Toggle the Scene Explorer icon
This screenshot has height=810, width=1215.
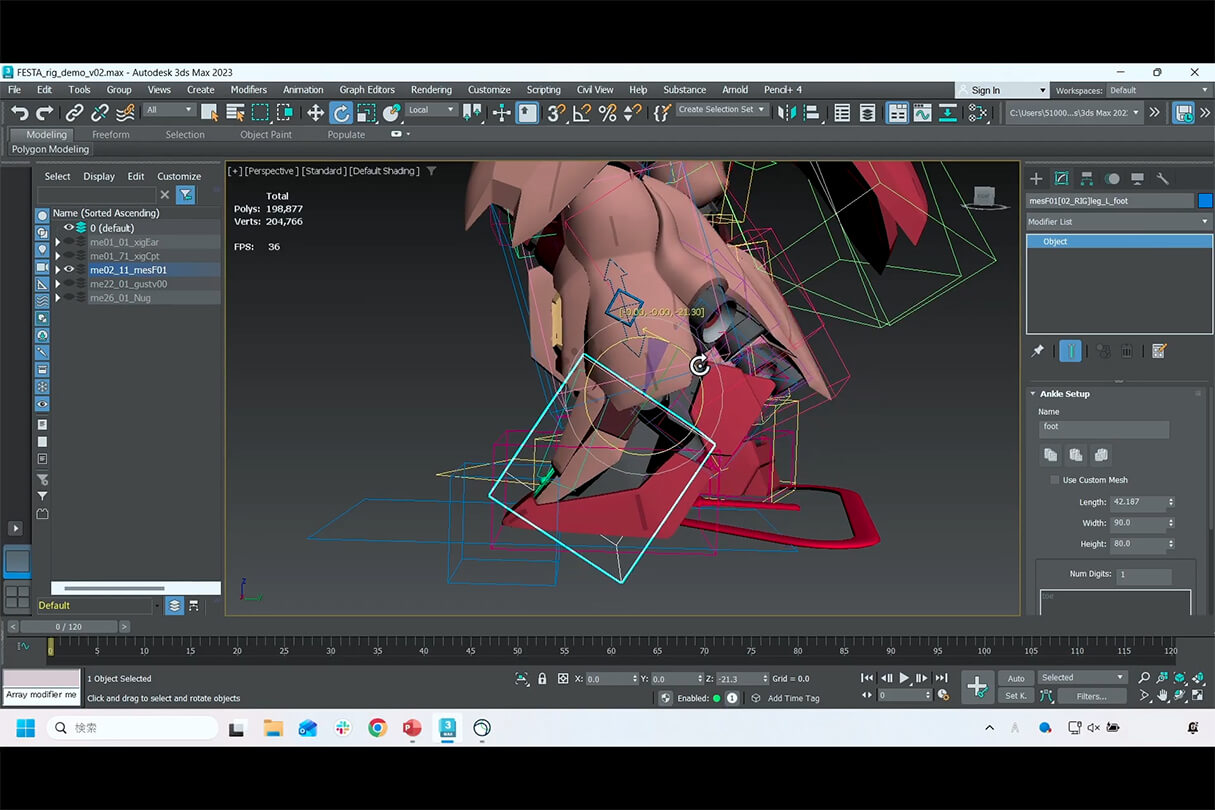842,113
